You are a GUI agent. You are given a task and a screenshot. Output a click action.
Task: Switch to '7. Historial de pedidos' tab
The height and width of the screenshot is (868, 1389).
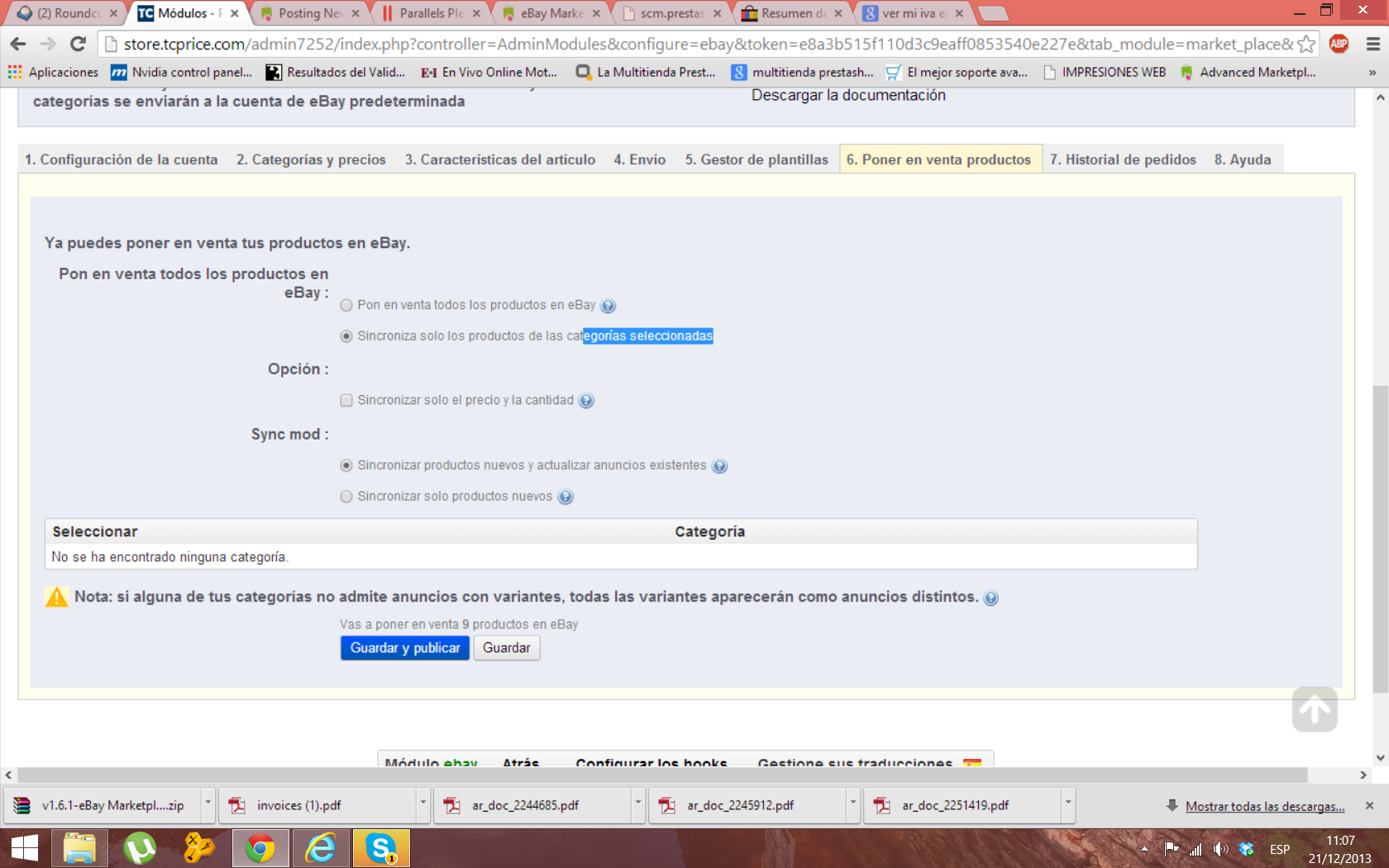[1123, 160]
